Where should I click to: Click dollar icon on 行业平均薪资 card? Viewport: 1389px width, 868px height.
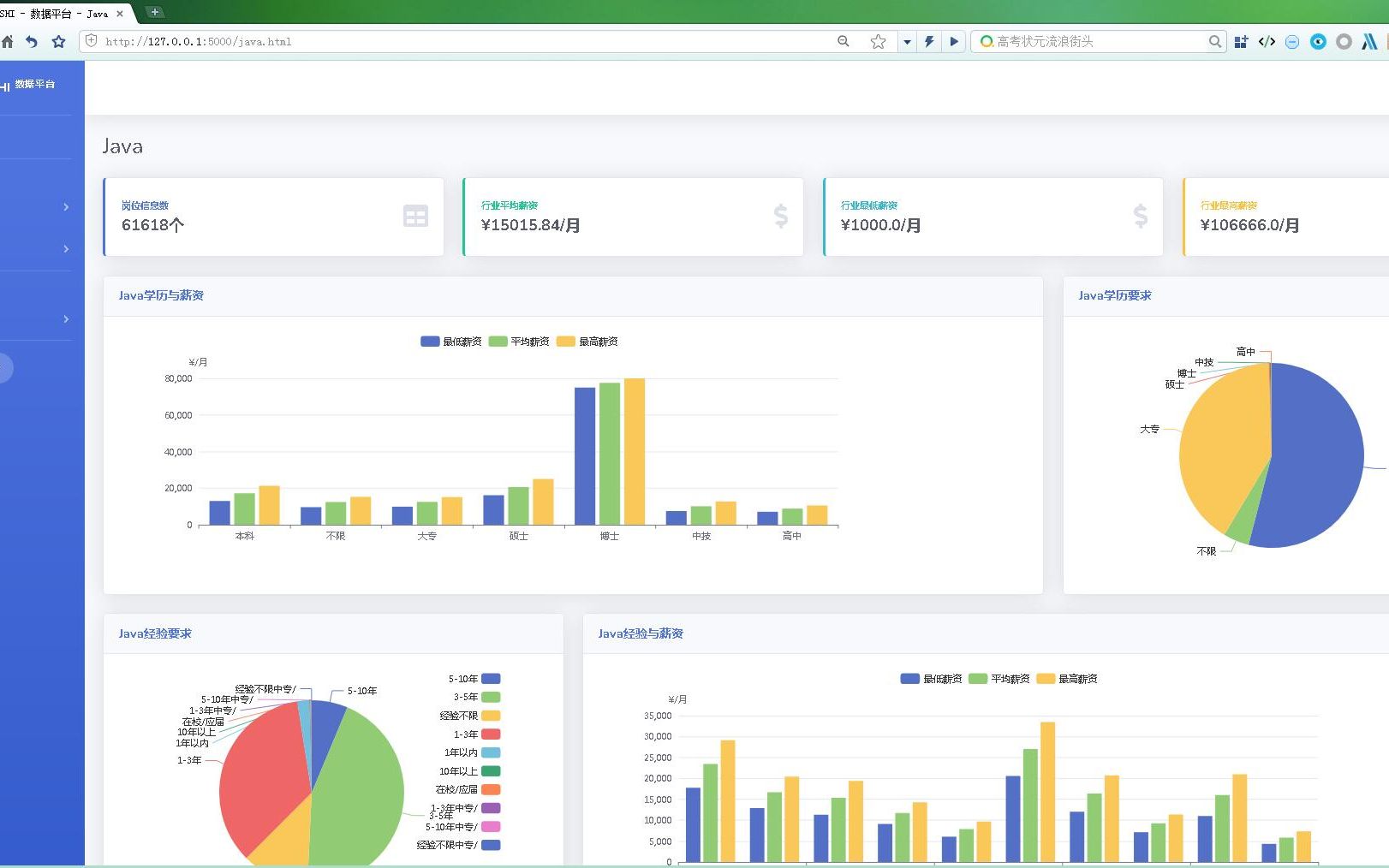coord(781,216)
